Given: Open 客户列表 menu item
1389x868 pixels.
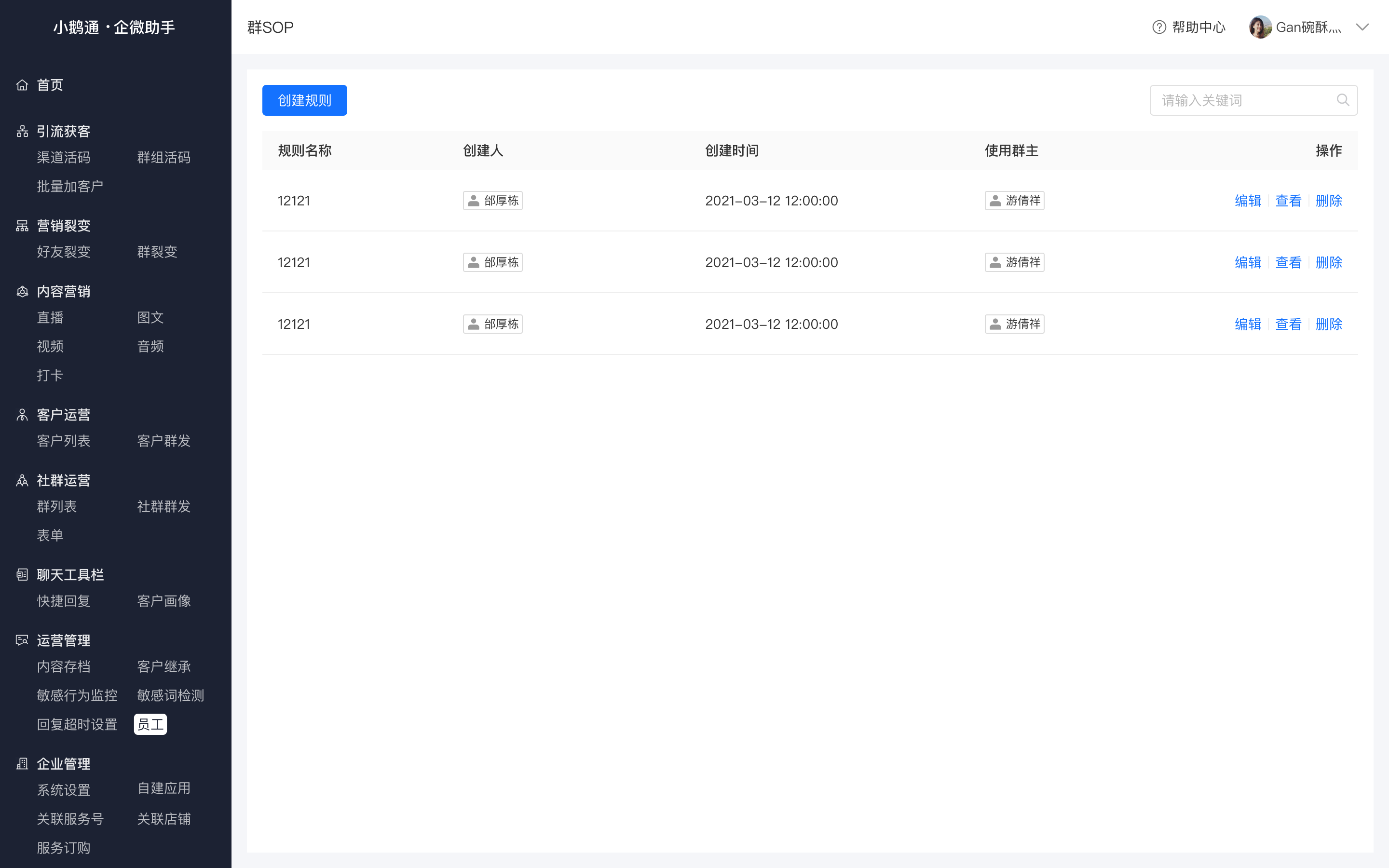Looking at the screenshot, I should [x=64, y=441].
